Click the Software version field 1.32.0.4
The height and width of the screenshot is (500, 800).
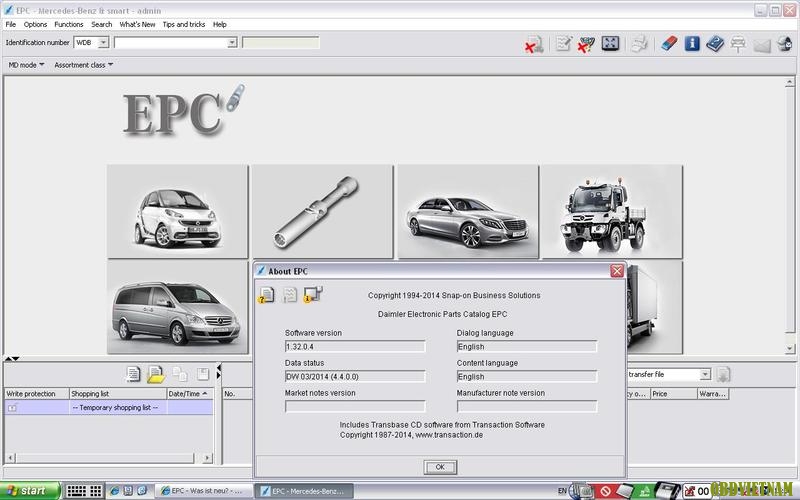coord(355,346)
